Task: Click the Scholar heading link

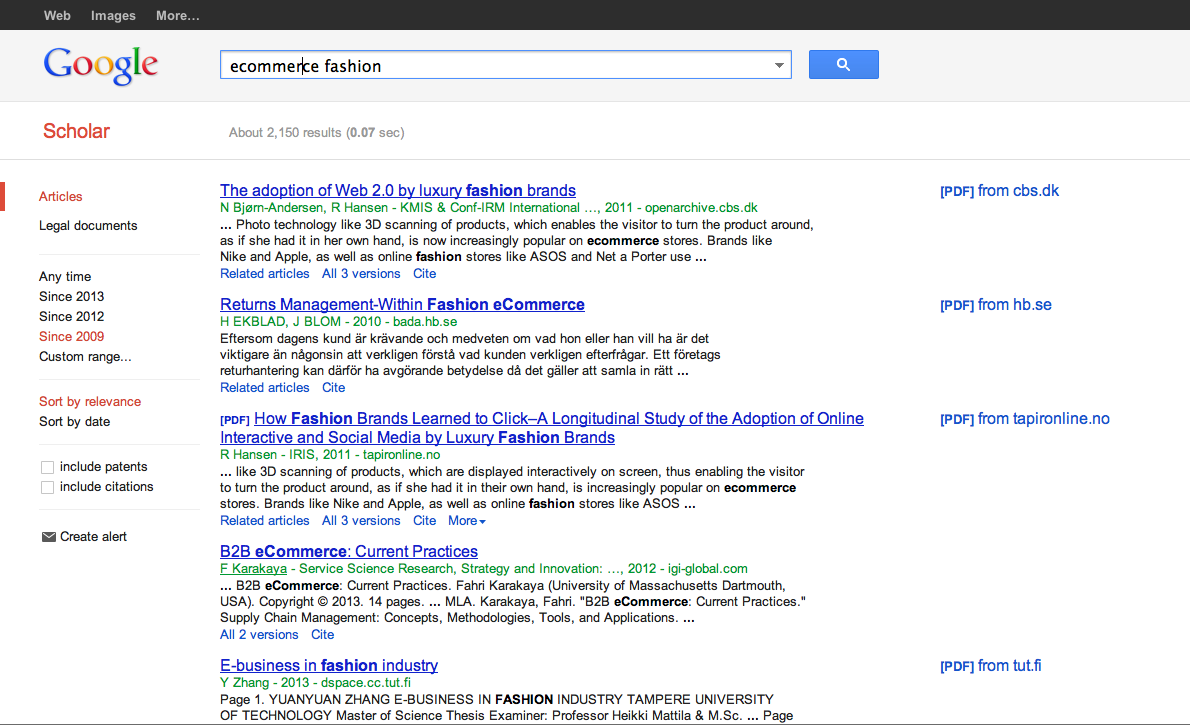Action: coord(77,131)
